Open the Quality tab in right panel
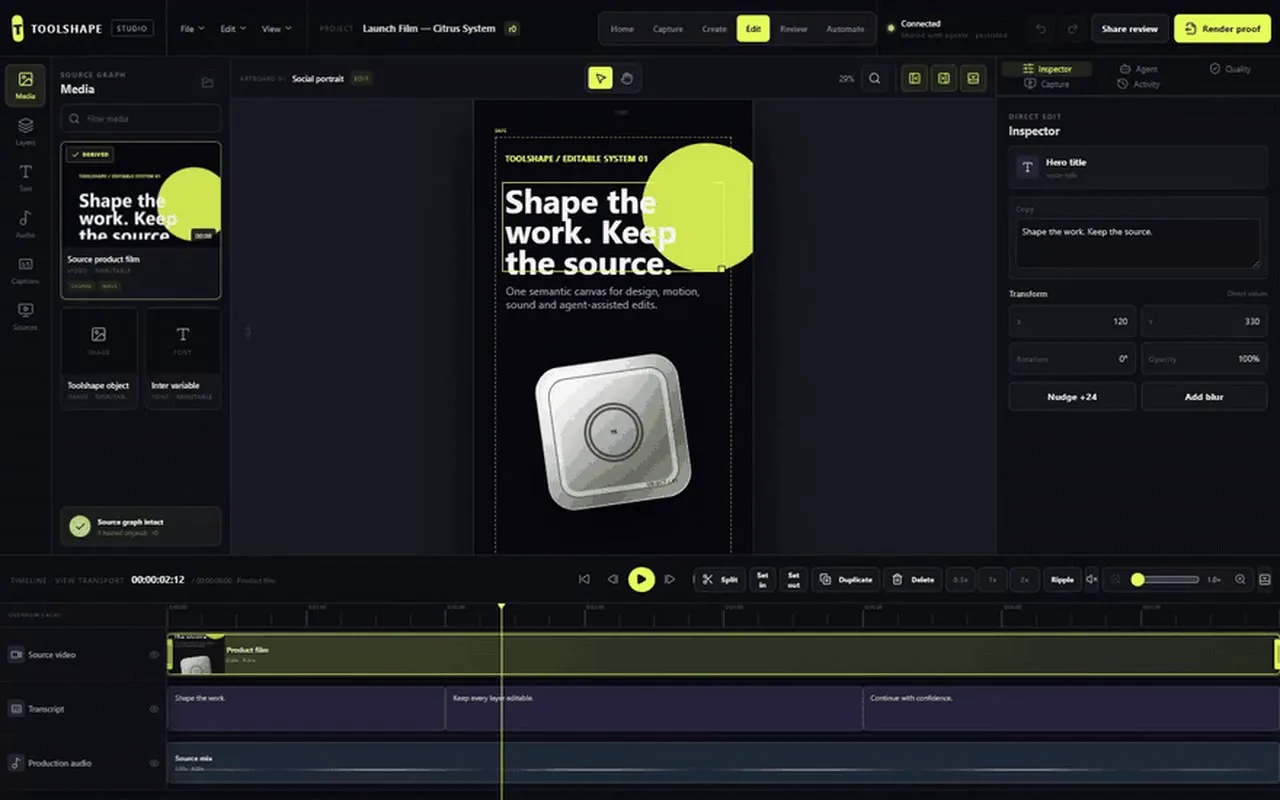The height and width of the screenshot is (800, 1280). click(1230, 69)
